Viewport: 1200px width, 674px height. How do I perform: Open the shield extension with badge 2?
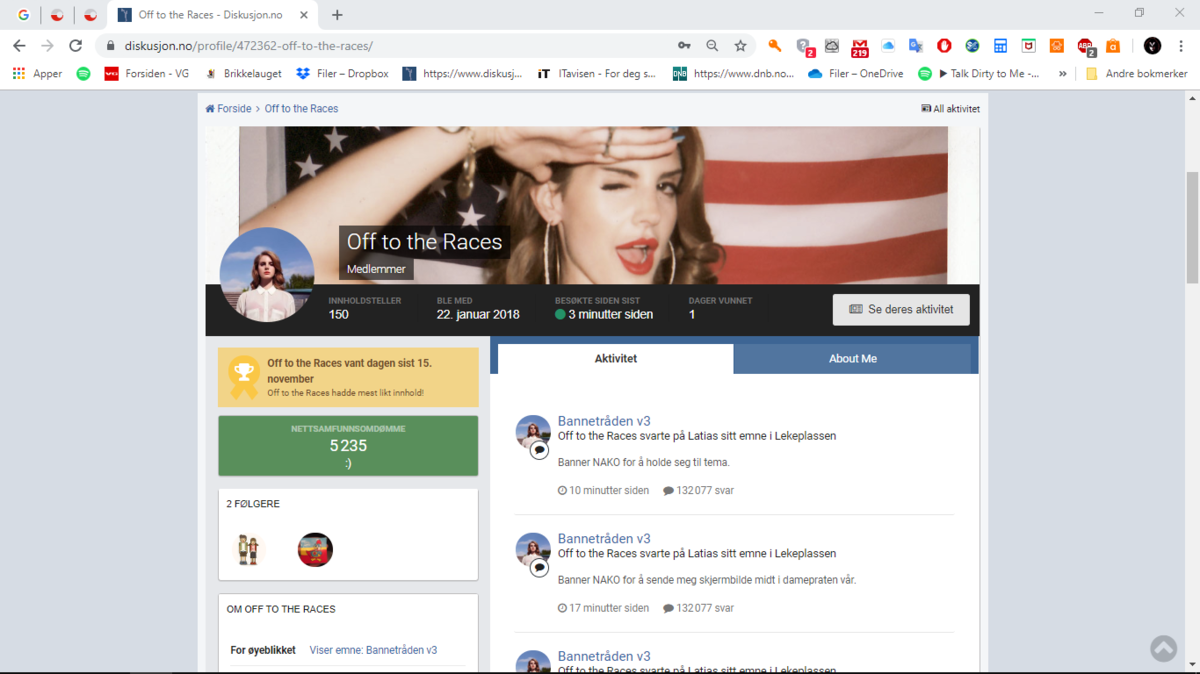[x=804, y=47]
